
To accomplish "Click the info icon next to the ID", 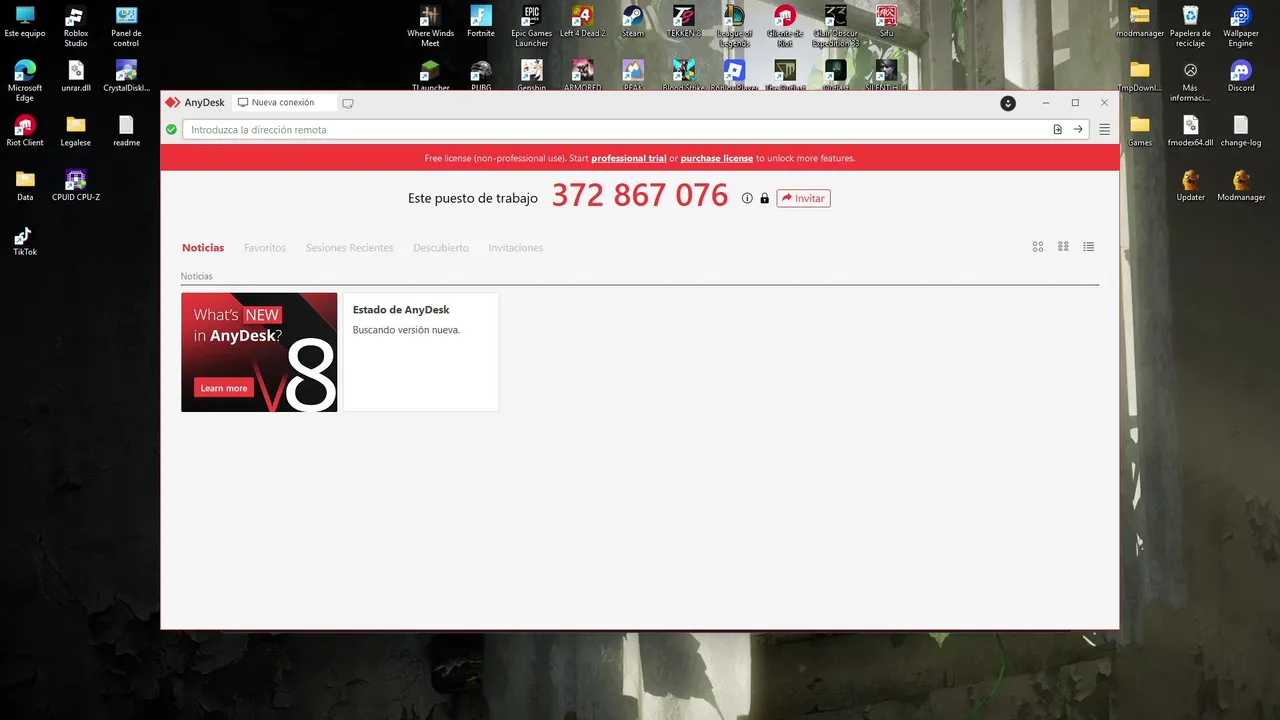I will click(747, 198).
